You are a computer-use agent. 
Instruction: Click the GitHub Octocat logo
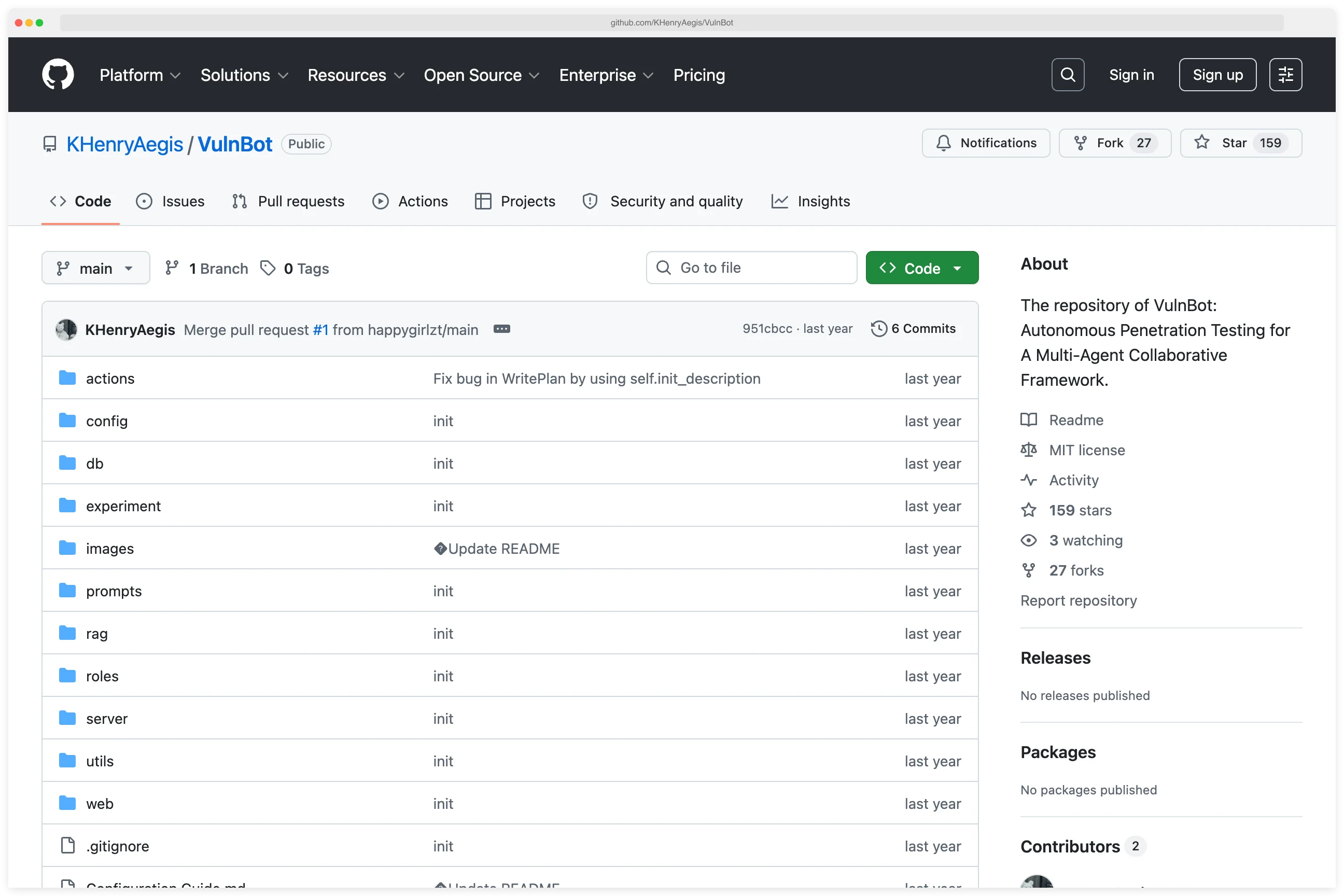(x=58, y=74)
